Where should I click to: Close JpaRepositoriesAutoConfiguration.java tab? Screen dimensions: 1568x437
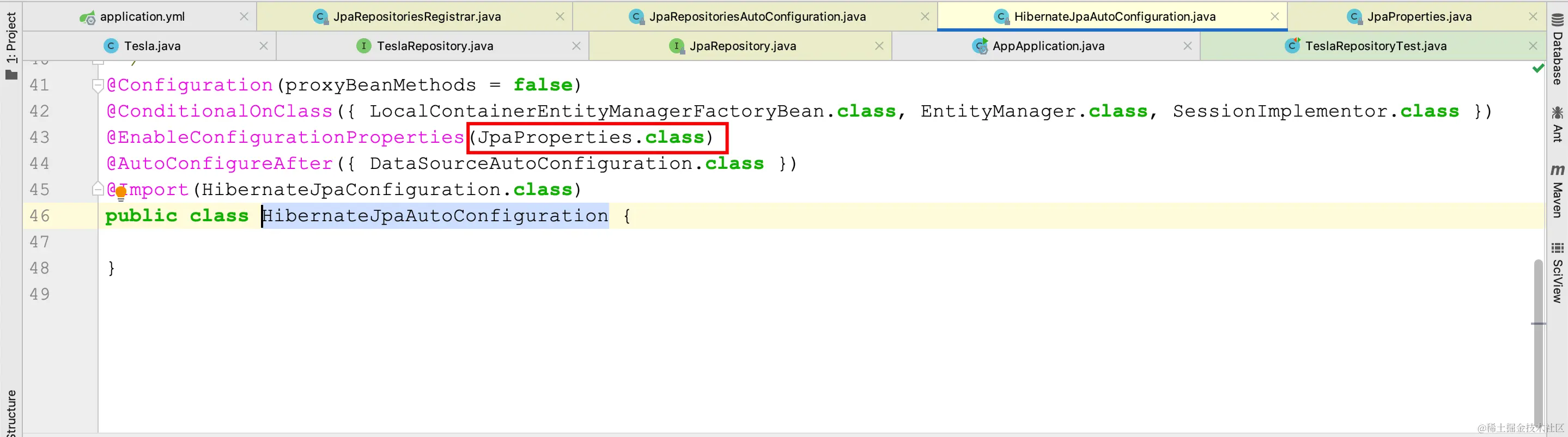925,16
